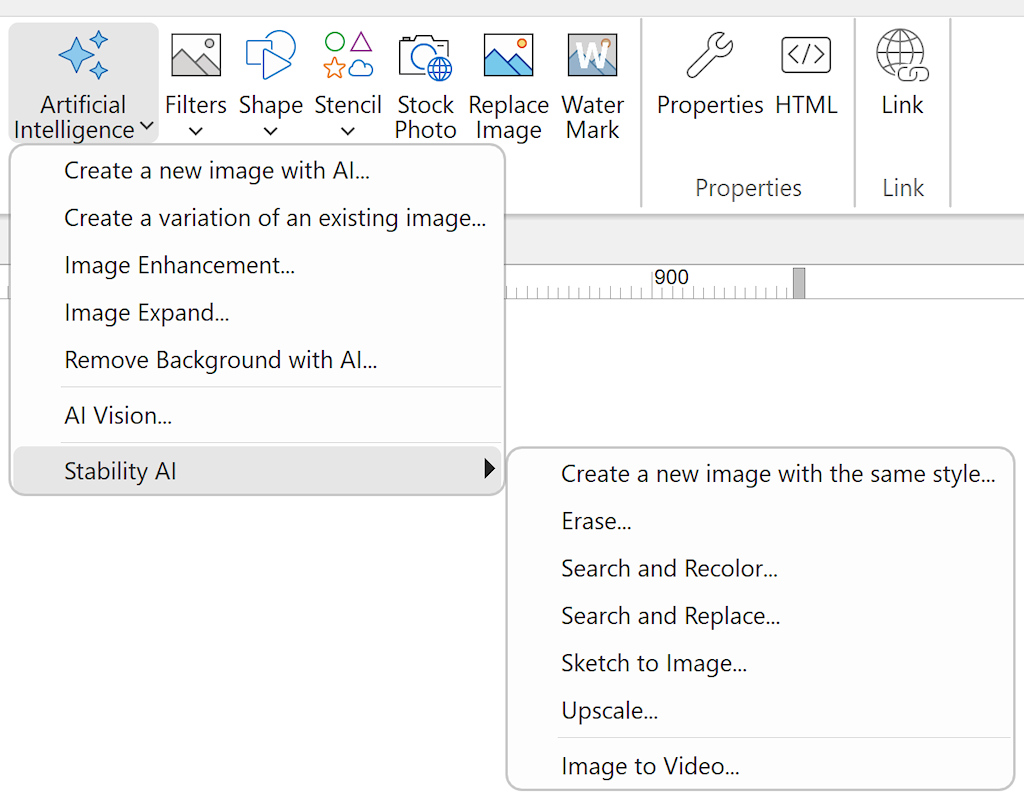1024x802 pixels.
Task: Add a Water Mark icon
Action: click(593, 56)
